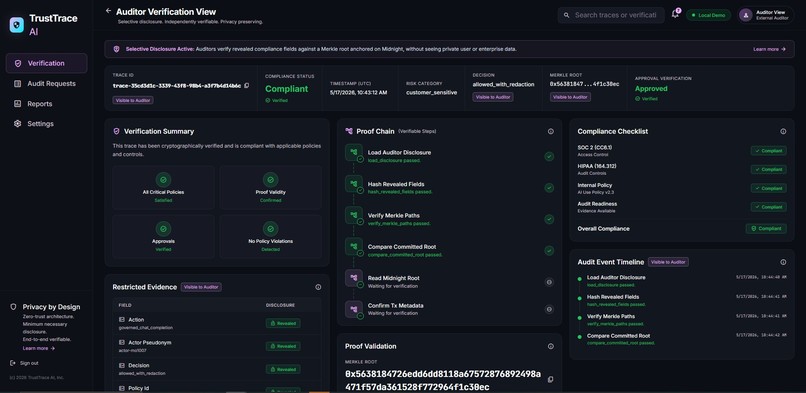Click the green check beside Verify Merkle Paths

click(549, 219)
